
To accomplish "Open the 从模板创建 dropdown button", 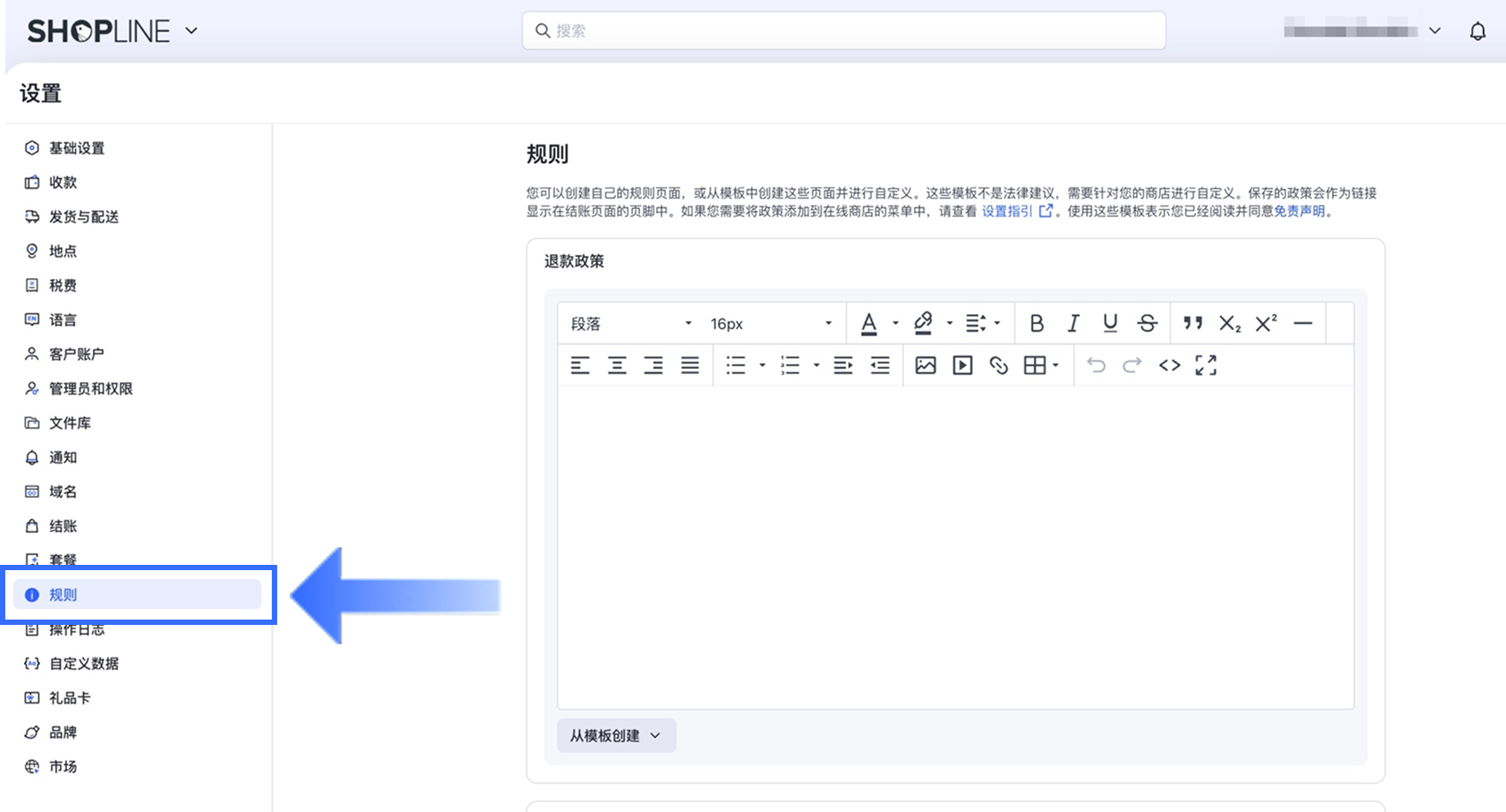I will pyautogui.click(x=616, y=735).
